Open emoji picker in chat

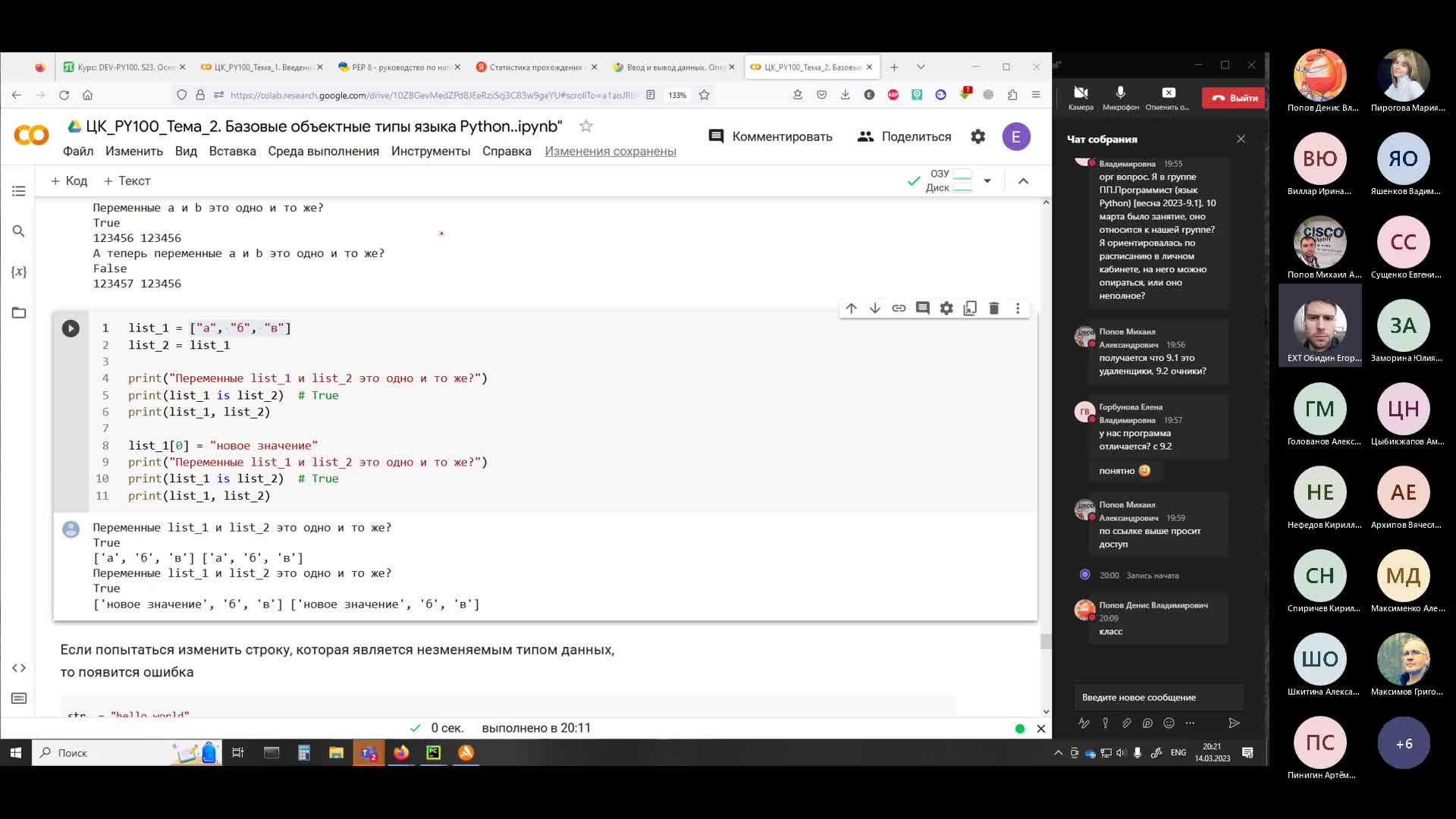click(1169, 723)
